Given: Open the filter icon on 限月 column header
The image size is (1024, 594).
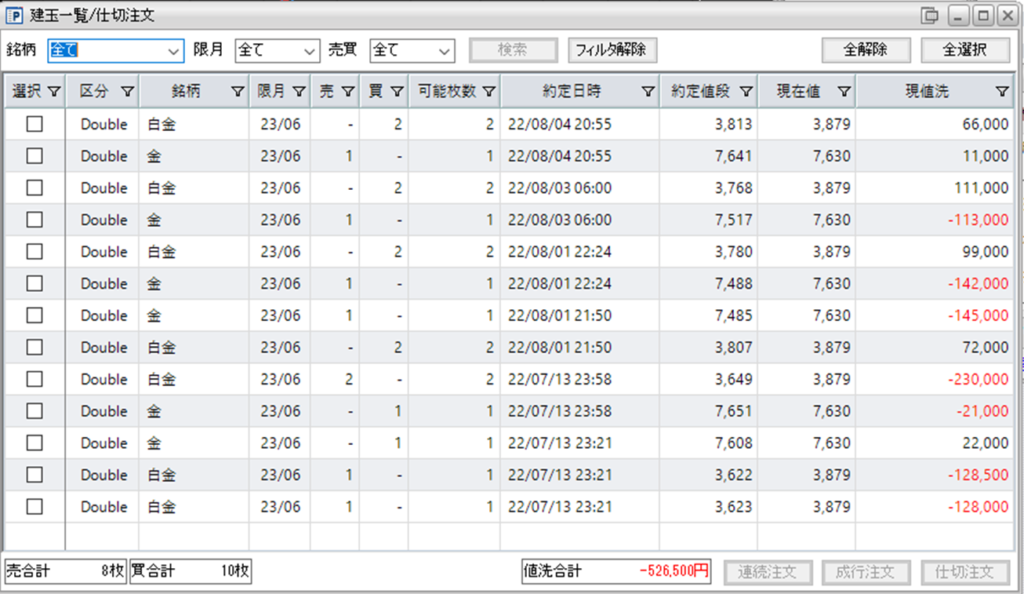Looking at the screenshot, I should click(x=299, y=92).
